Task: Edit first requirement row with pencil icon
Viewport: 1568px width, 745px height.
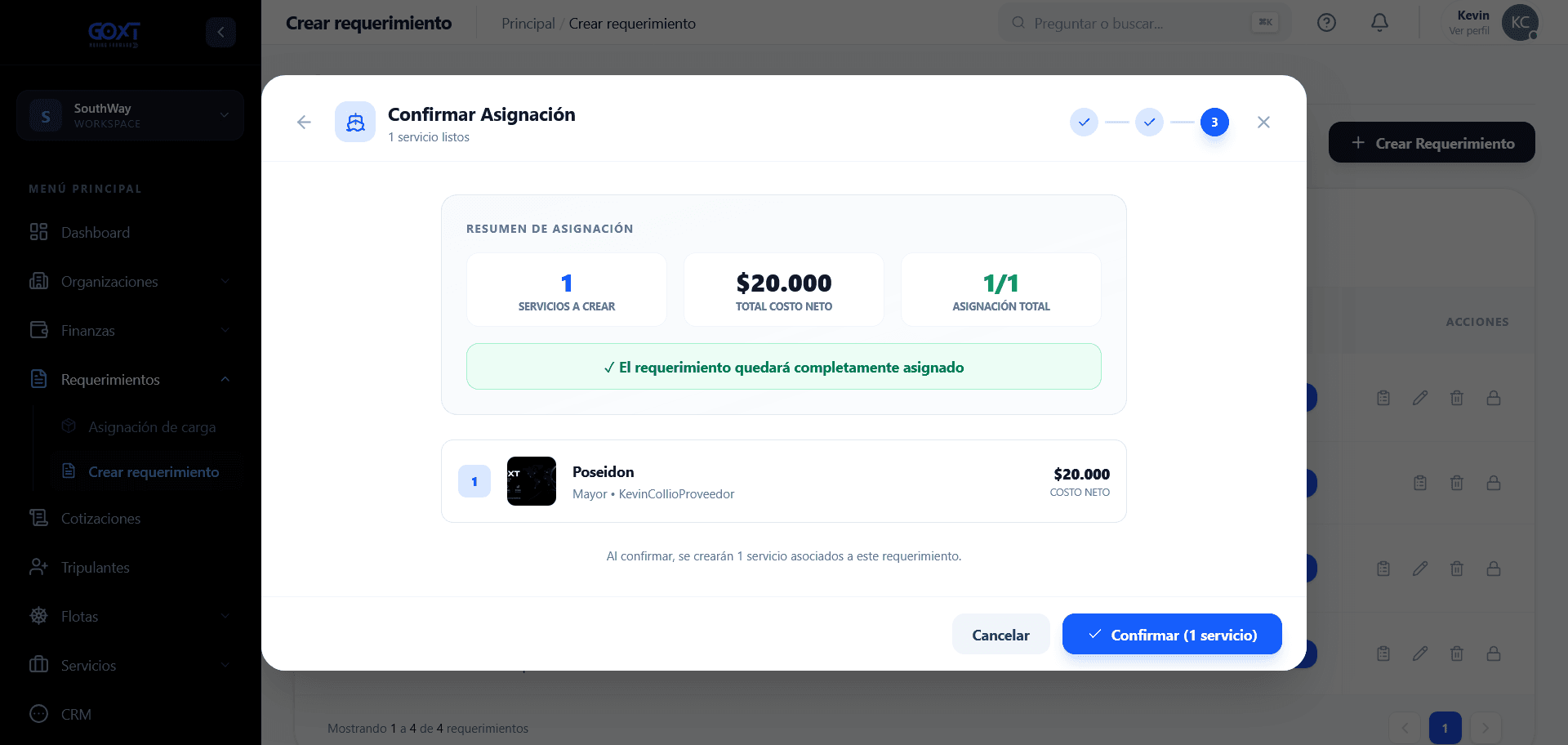Action: (1420, 398)
